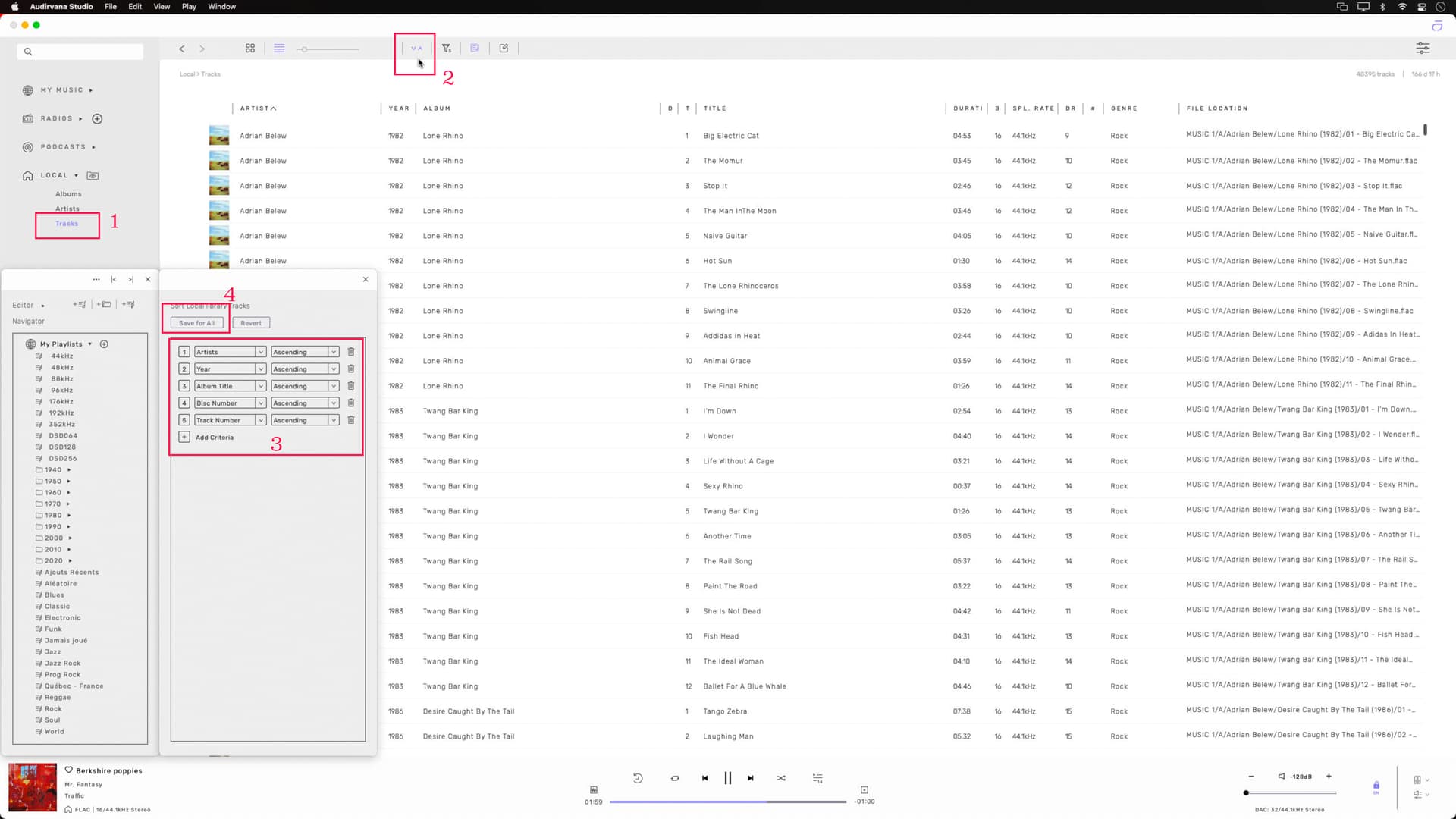Expand the 1980 playlist folder

69,516
